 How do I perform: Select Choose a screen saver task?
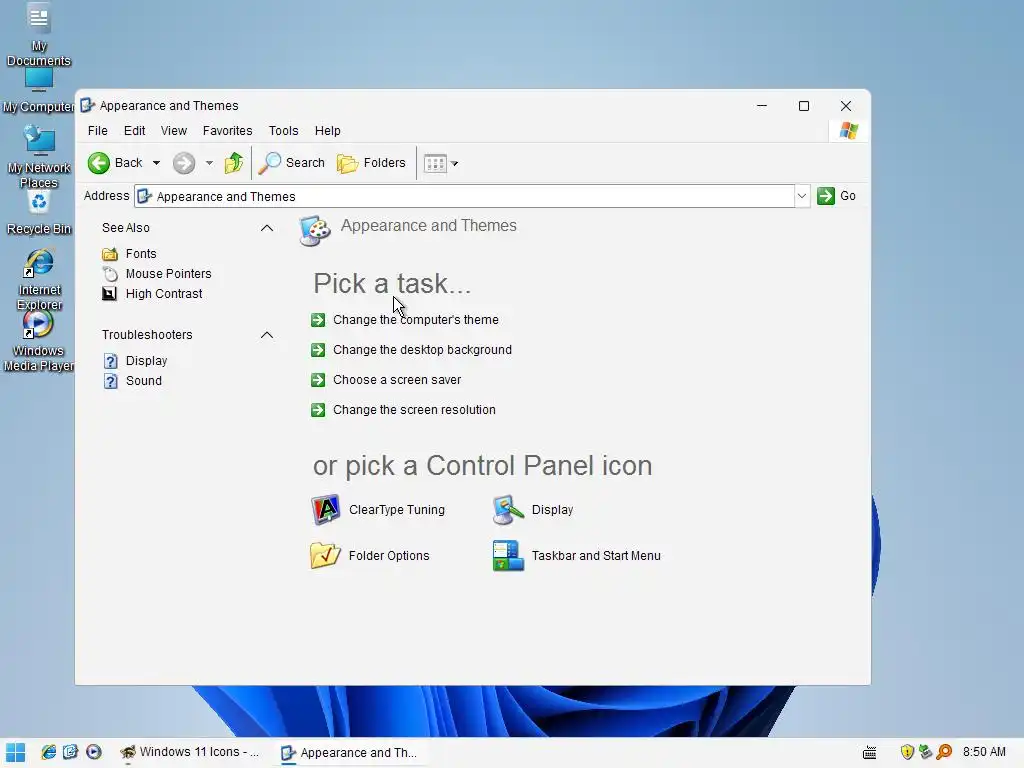(x=397, y=380)
